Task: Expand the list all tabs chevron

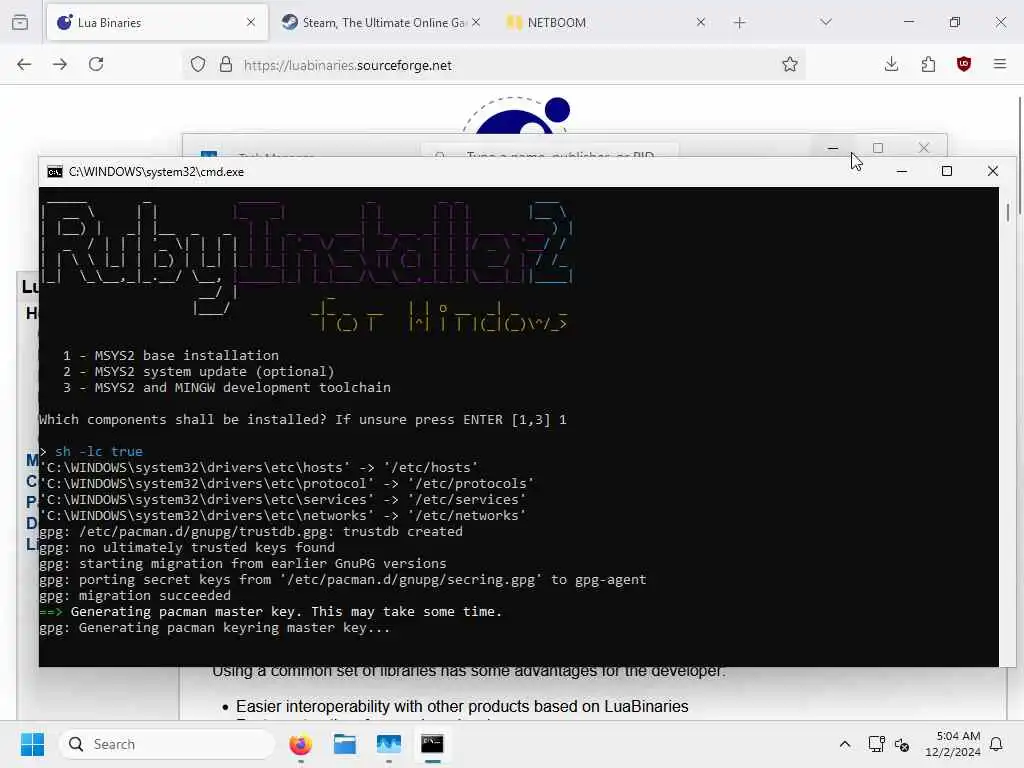Action: click(x=826, y=22)
